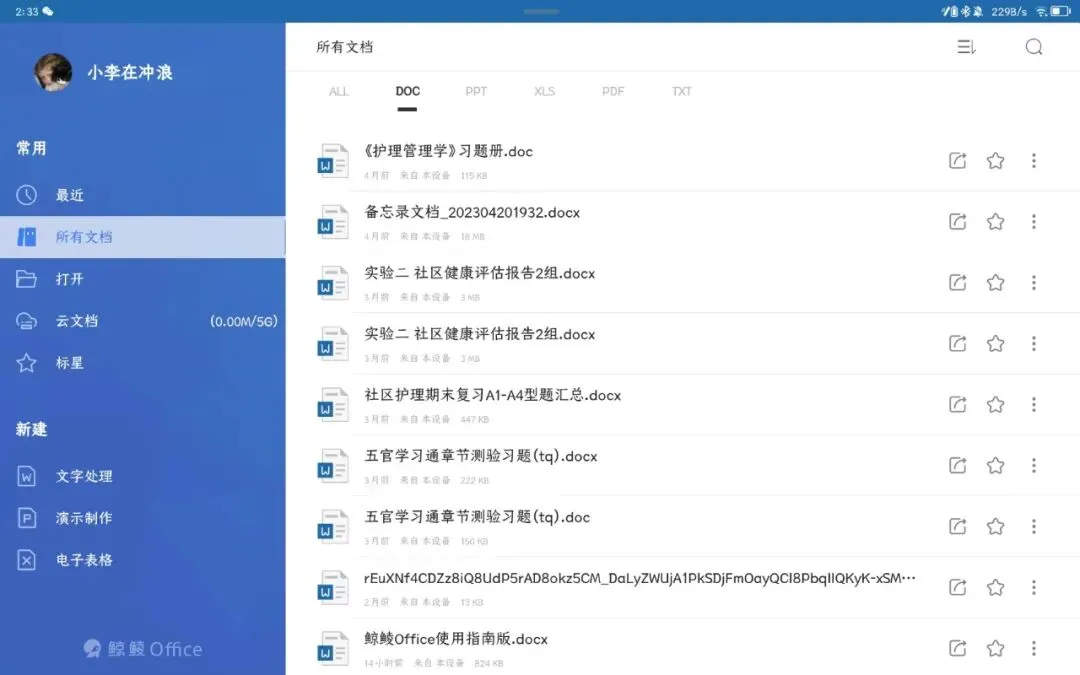1080x675 pixels.
Task: Share 五官学习通章节测验习题(tq).doc
Action: (x=957, y=526)
